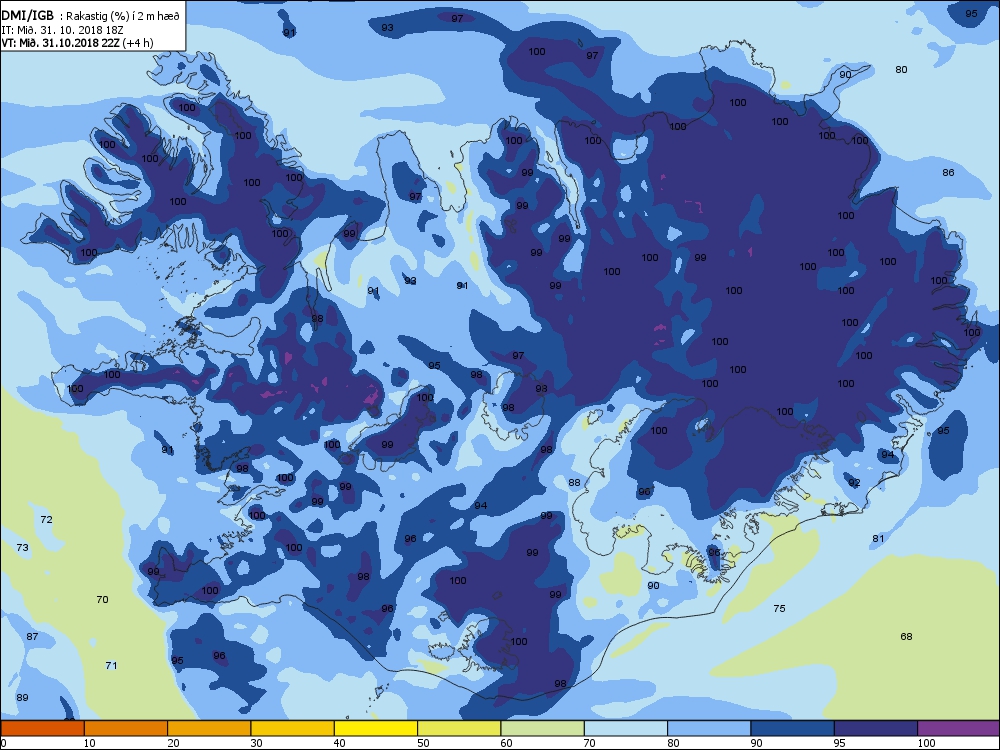1000x750 pixels.
Task: Click the legend tick label '20'
Action: 173,743
